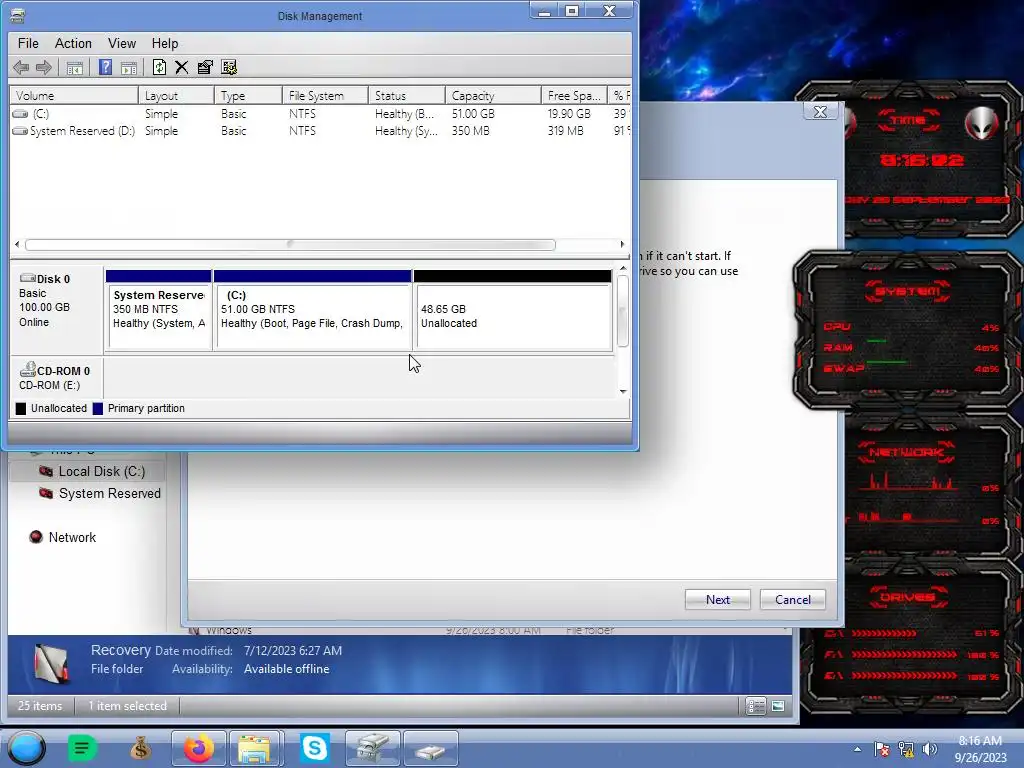
Task: Click the Recovery folder thumbnail in details pane
Action: pos(51,664)
